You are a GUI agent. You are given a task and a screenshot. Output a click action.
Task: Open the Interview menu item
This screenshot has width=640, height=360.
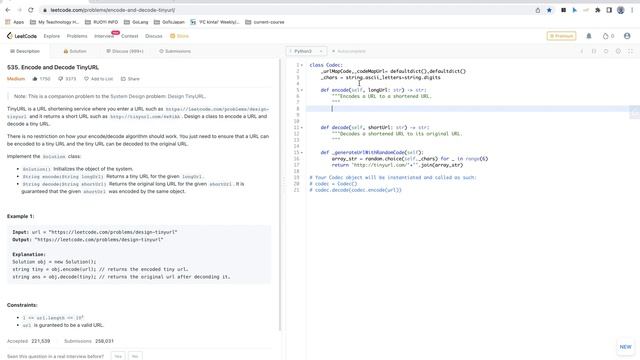coord(104,36)
